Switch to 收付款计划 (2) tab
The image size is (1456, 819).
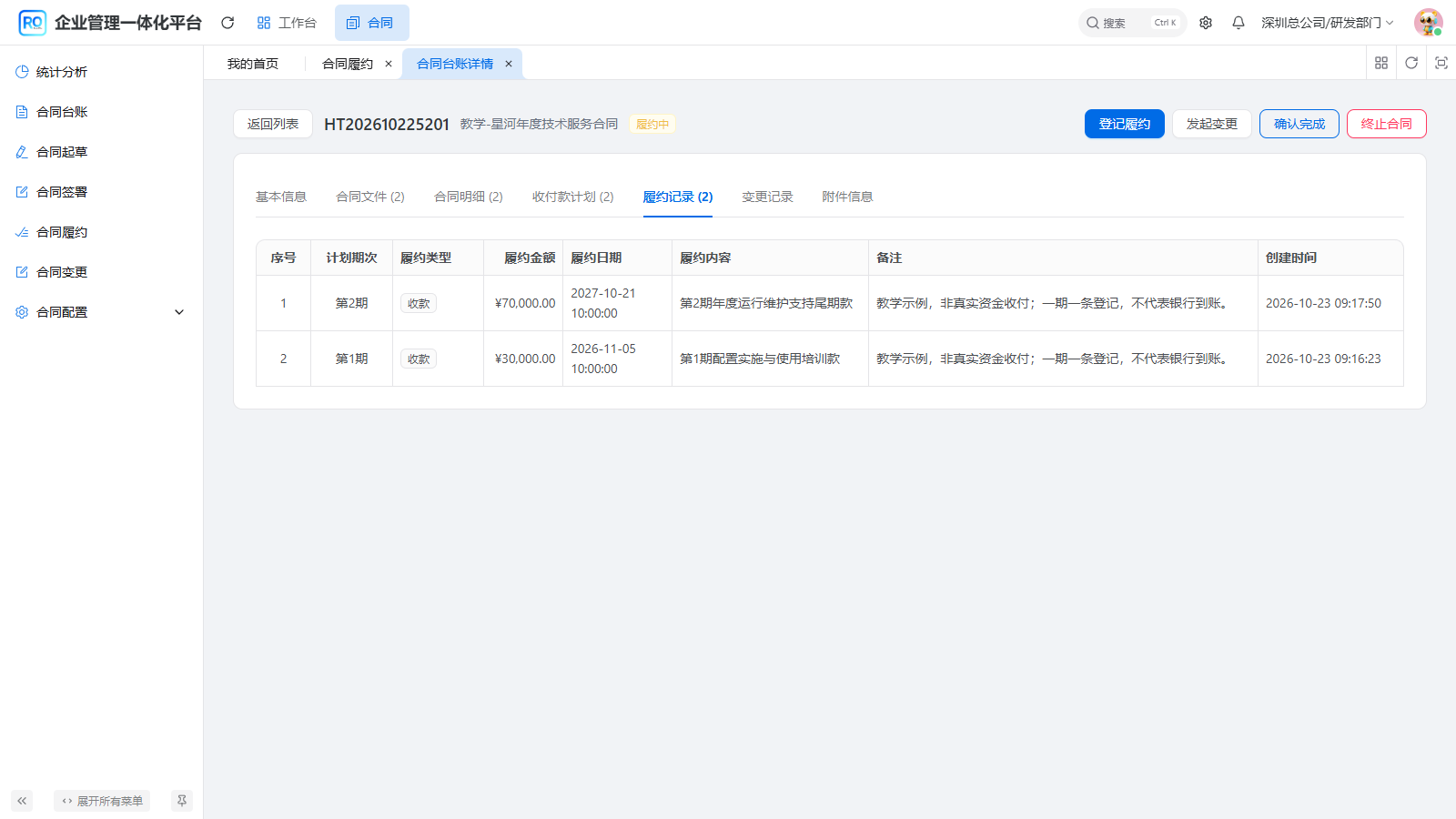(x=573, y=197)
